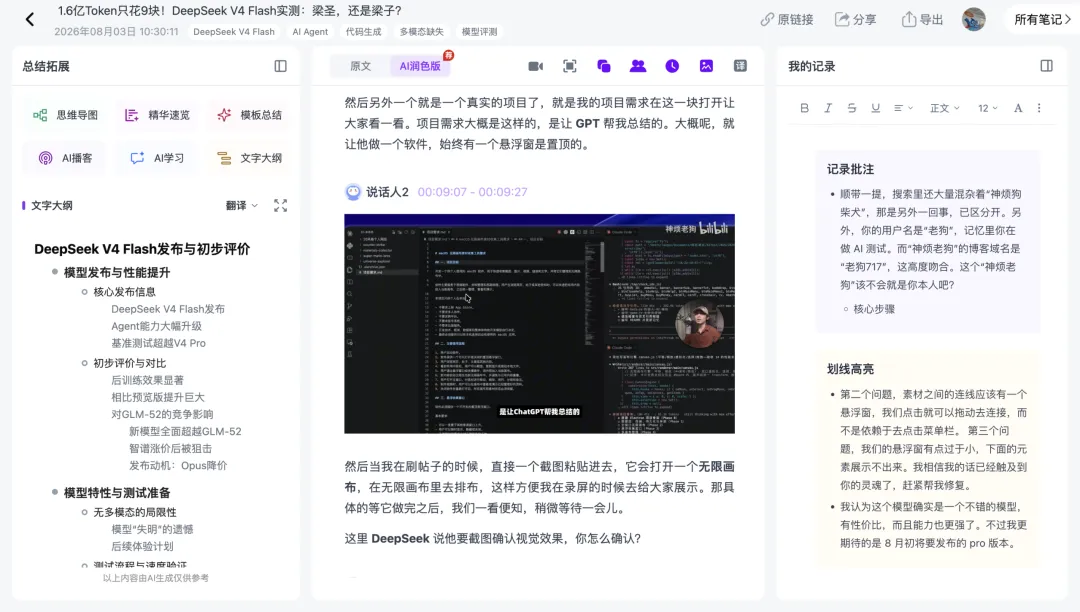1080x612 pixels.
Task: Click the 记录批注 note card heading
Action: coord(850,169)
